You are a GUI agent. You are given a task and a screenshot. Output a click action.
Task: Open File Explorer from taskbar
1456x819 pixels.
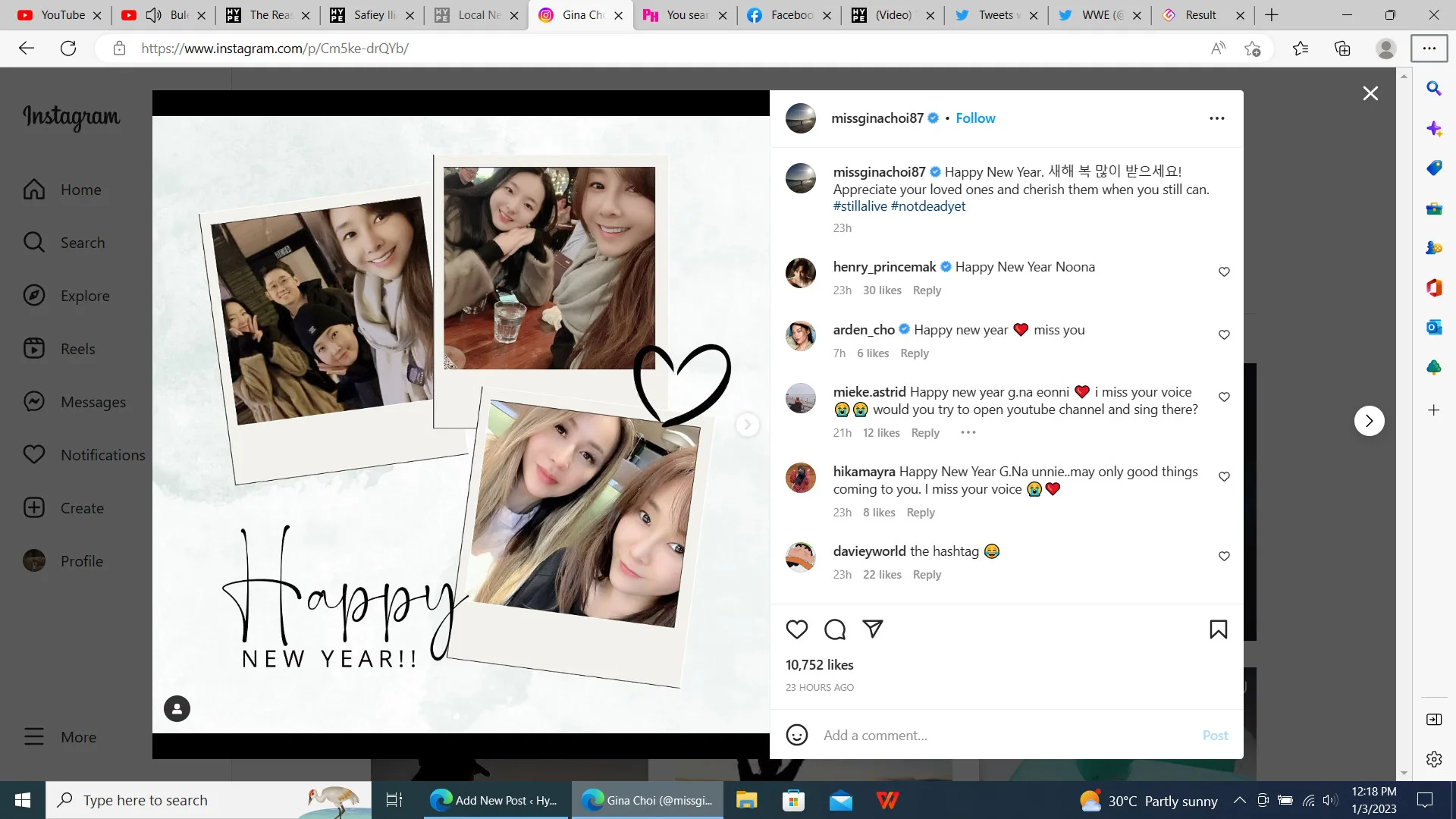746,800
